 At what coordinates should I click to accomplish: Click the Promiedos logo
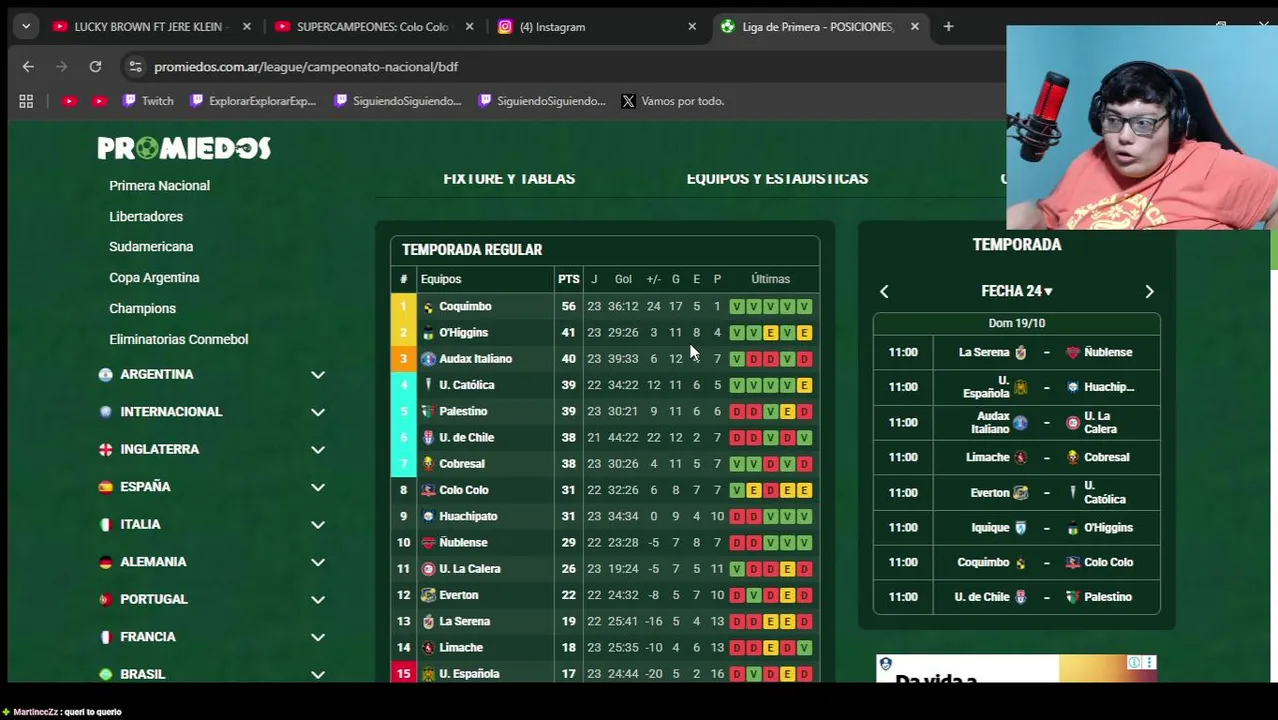point(184,148)
